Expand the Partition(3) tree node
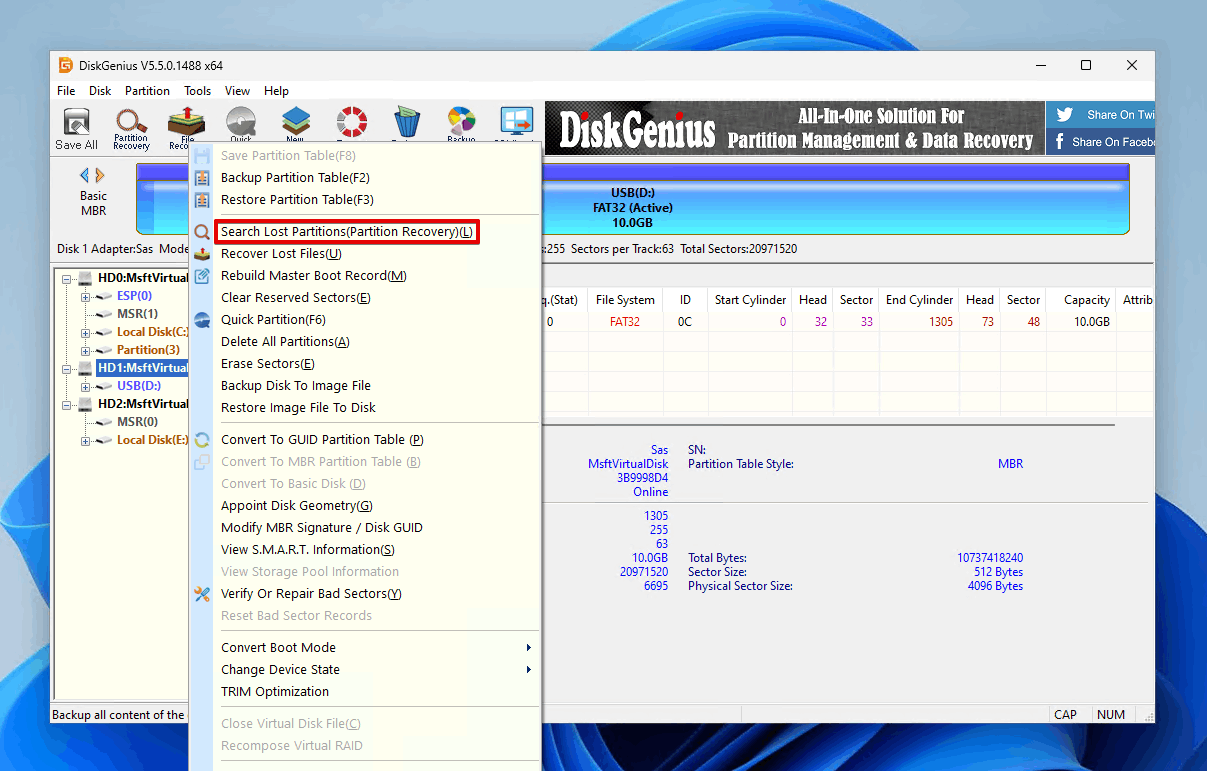 [85, 350]
